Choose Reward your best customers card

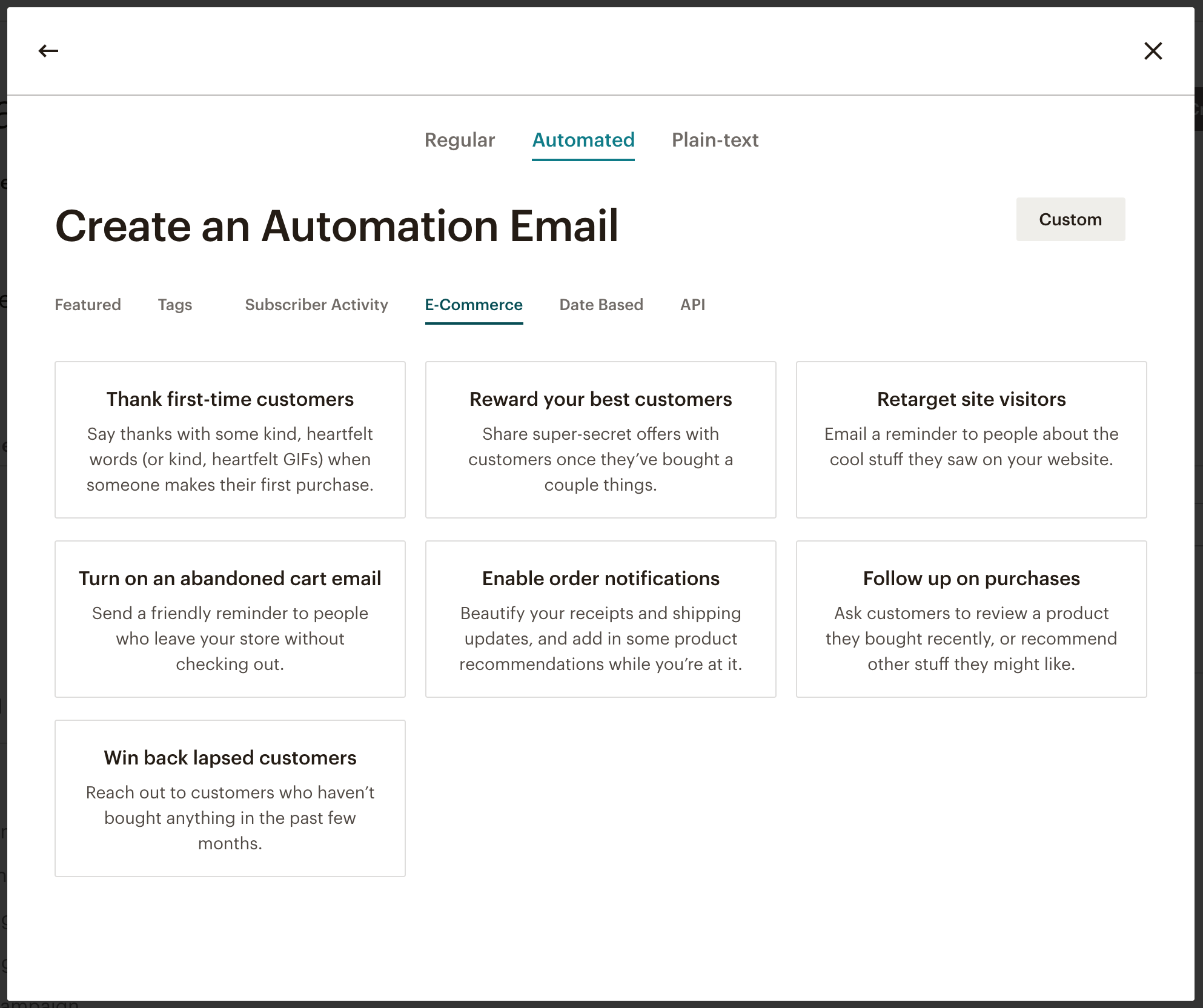pyautogui.click(x=601, y=440)
